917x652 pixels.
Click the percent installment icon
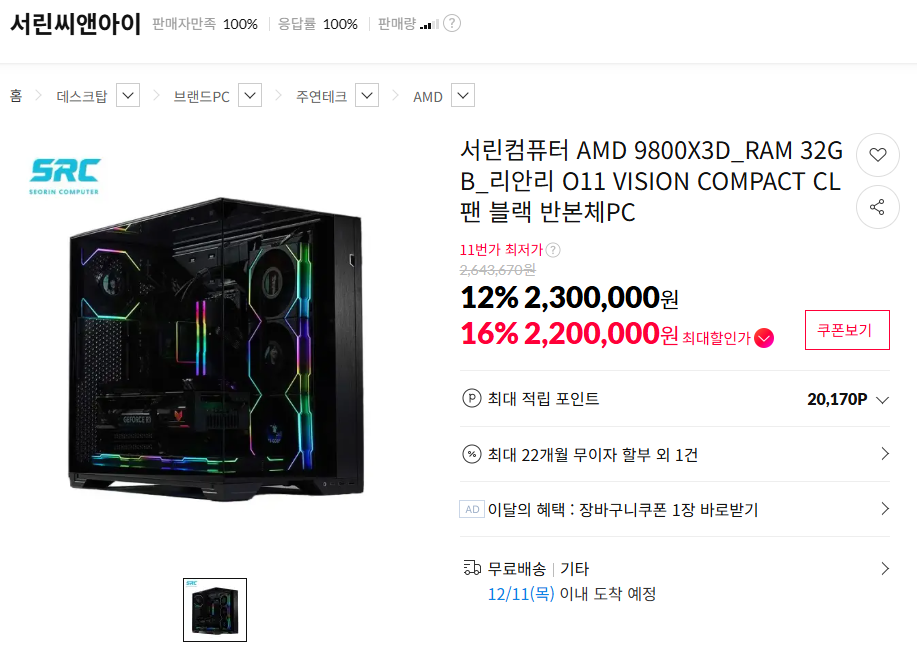tap(471, 454)
